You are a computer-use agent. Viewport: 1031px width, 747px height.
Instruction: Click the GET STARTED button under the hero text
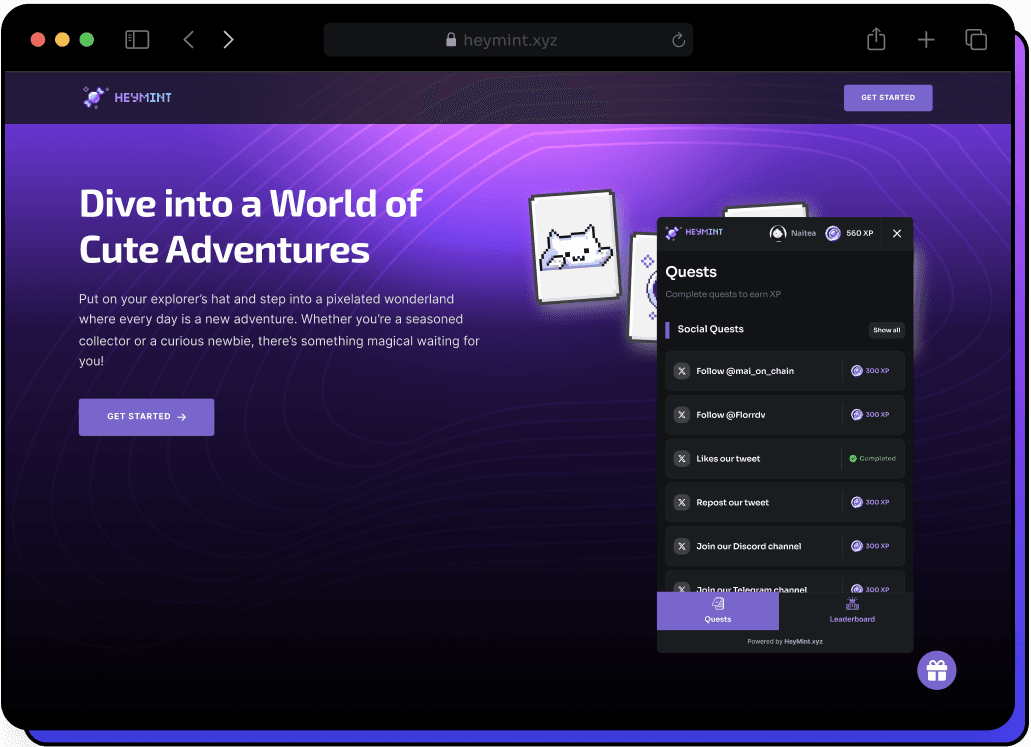pyautogui.click(x=146, y=417)
